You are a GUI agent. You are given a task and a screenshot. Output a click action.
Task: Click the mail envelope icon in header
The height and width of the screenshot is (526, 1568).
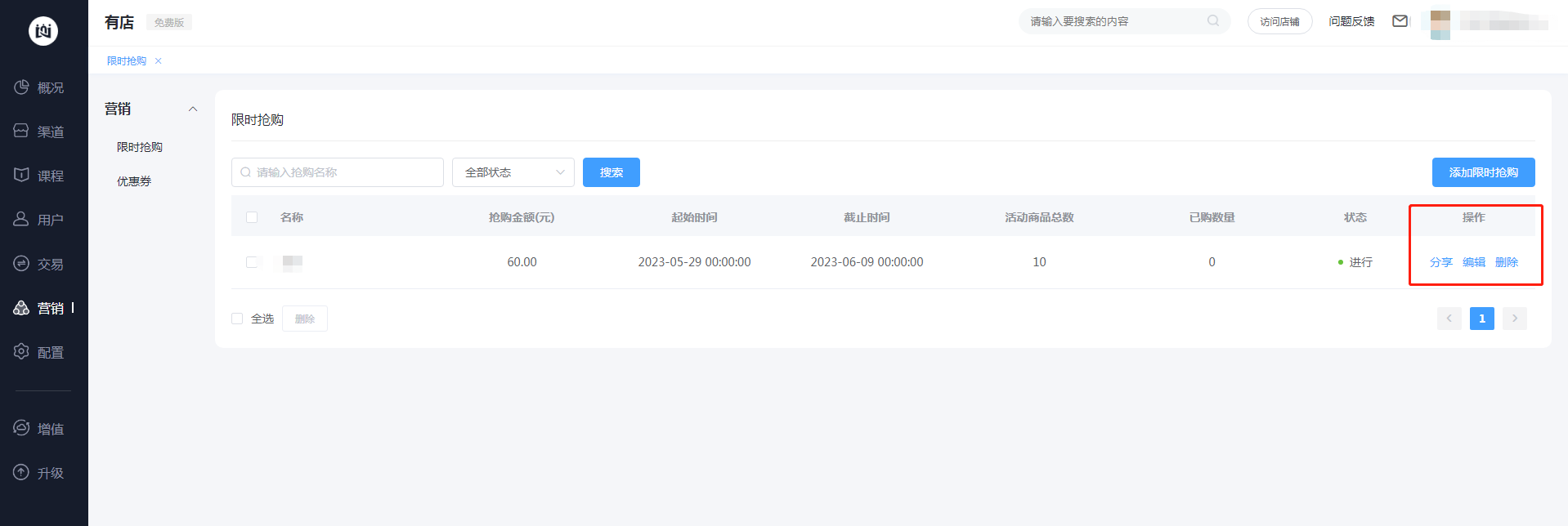(x=1400, y=21)
